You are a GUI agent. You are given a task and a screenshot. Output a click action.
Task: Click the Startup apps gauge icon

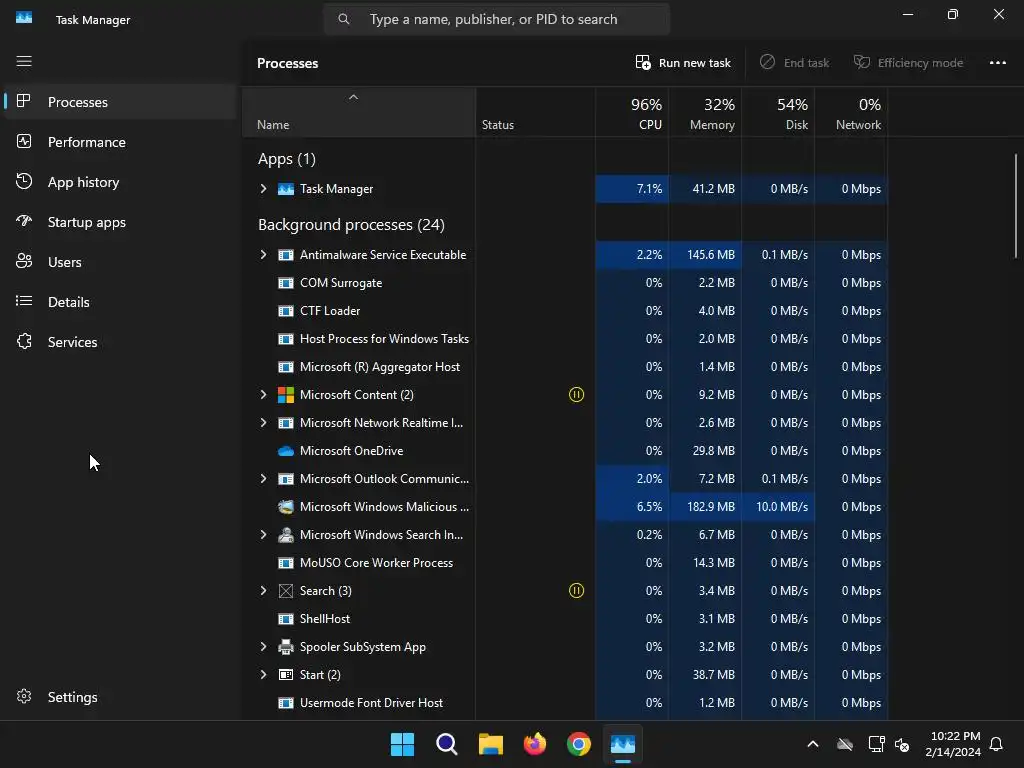pos(24,221)
